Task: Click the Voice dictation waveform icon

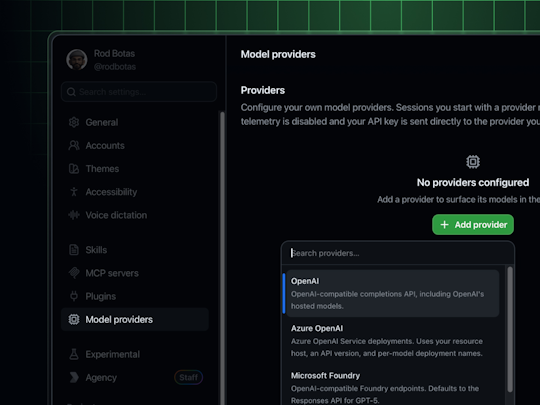Action: click(x=74, y=215)
